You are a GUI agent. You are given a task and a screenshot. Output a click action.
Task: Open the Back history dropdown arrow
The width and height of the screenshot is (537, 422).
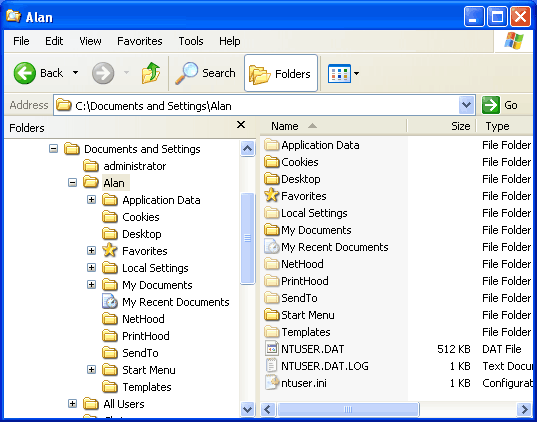(75, 73)
